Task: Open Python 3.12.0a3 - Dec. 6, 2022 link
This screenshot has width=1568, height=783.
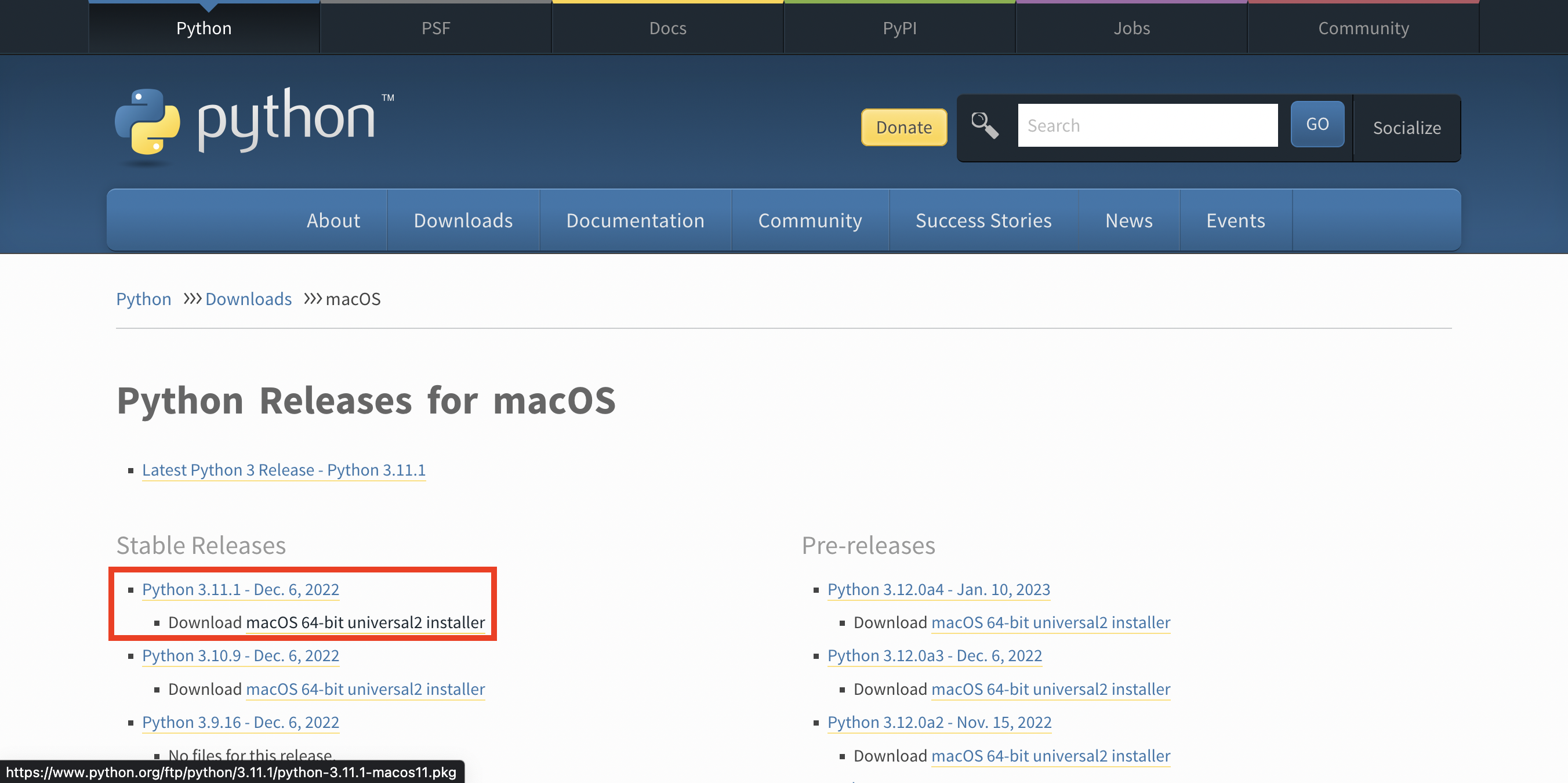Action: (934, 655)
